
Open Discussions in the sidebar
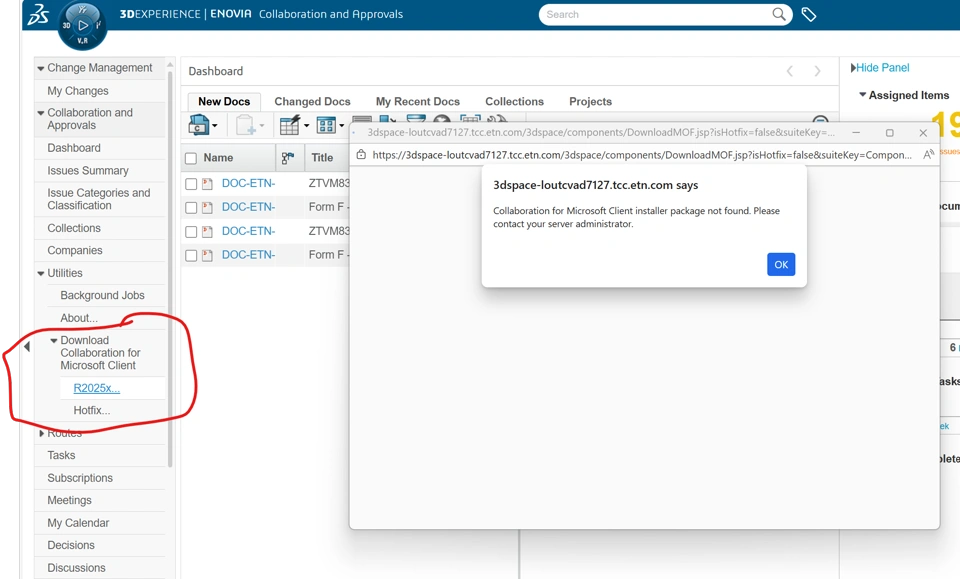pos(77,568)
